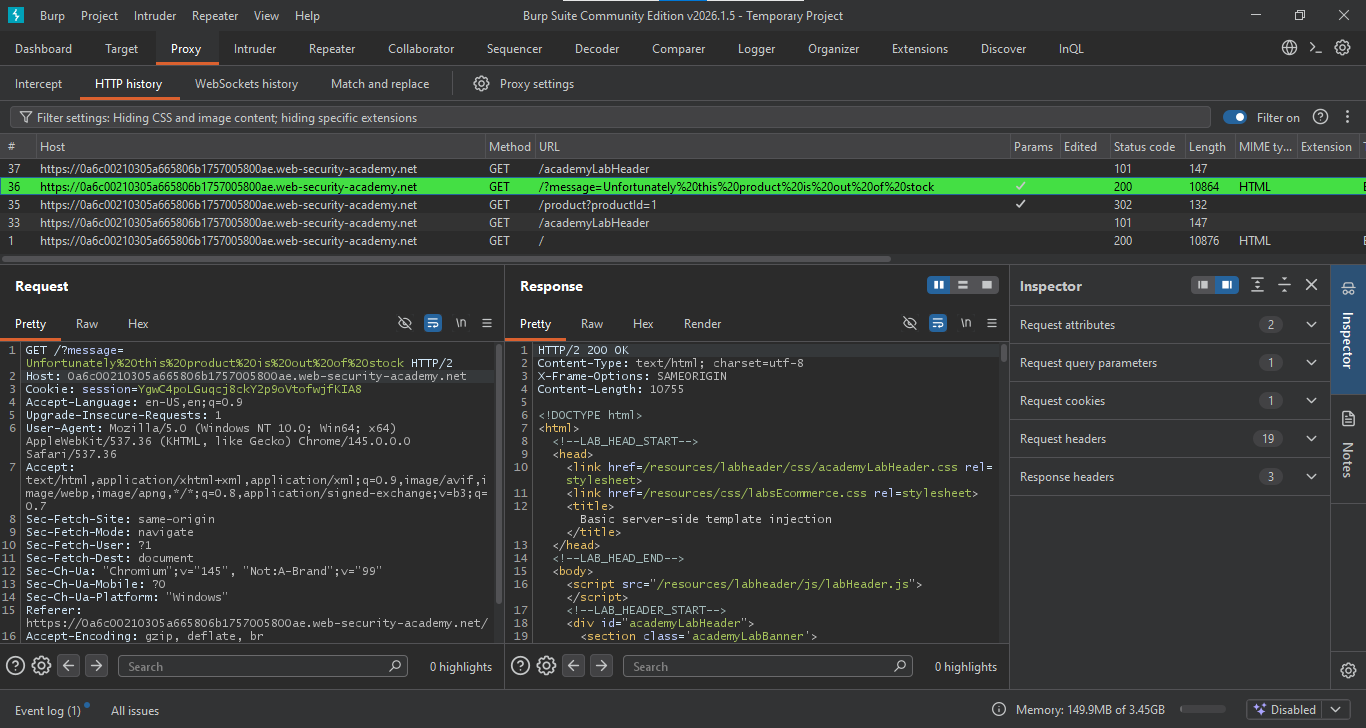The width and height of the screenshot is (1366, 728).
Task: Open the Repeater top tab
Action: (332, 48)
